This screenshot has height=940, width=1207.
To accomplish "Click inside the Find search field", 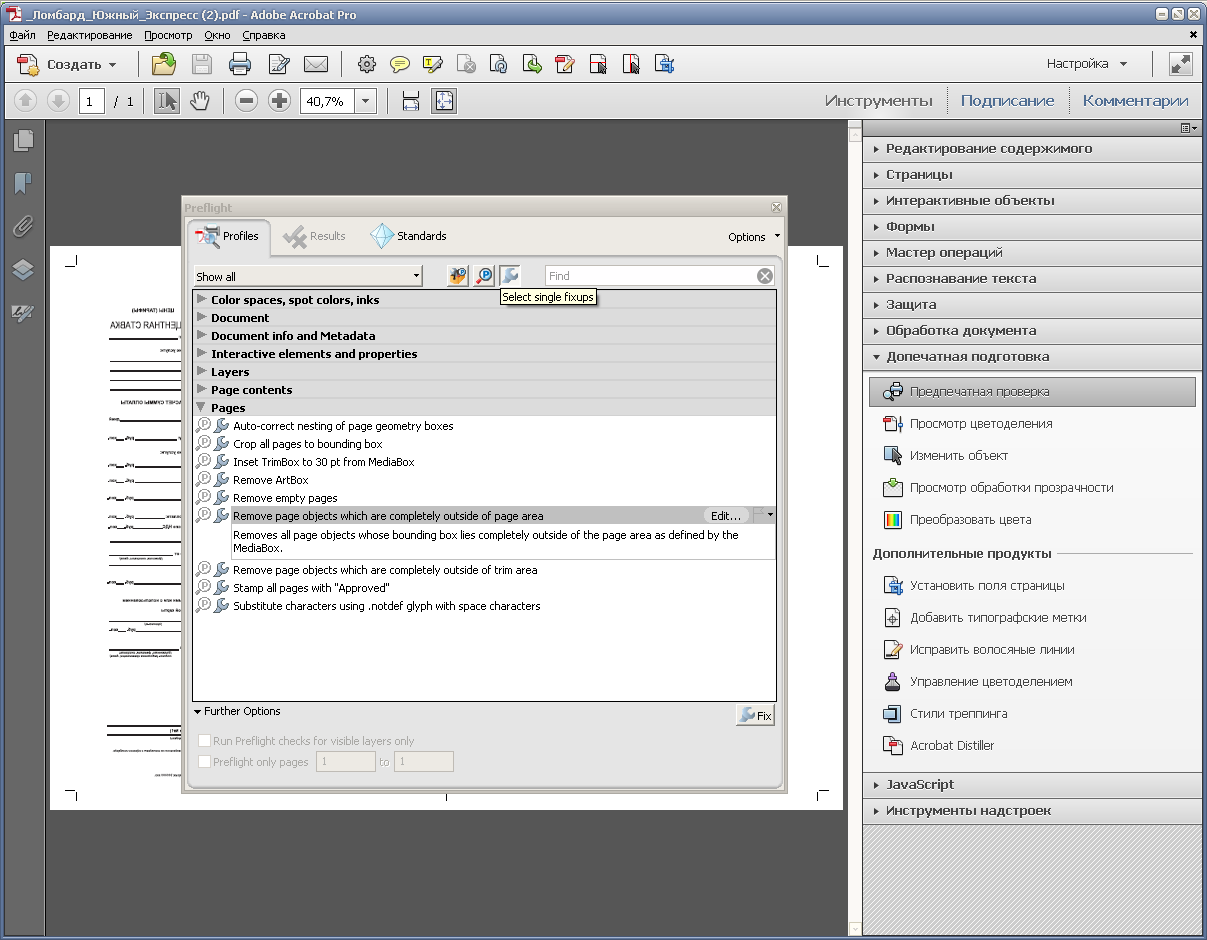I will click(x=648, y=276).
